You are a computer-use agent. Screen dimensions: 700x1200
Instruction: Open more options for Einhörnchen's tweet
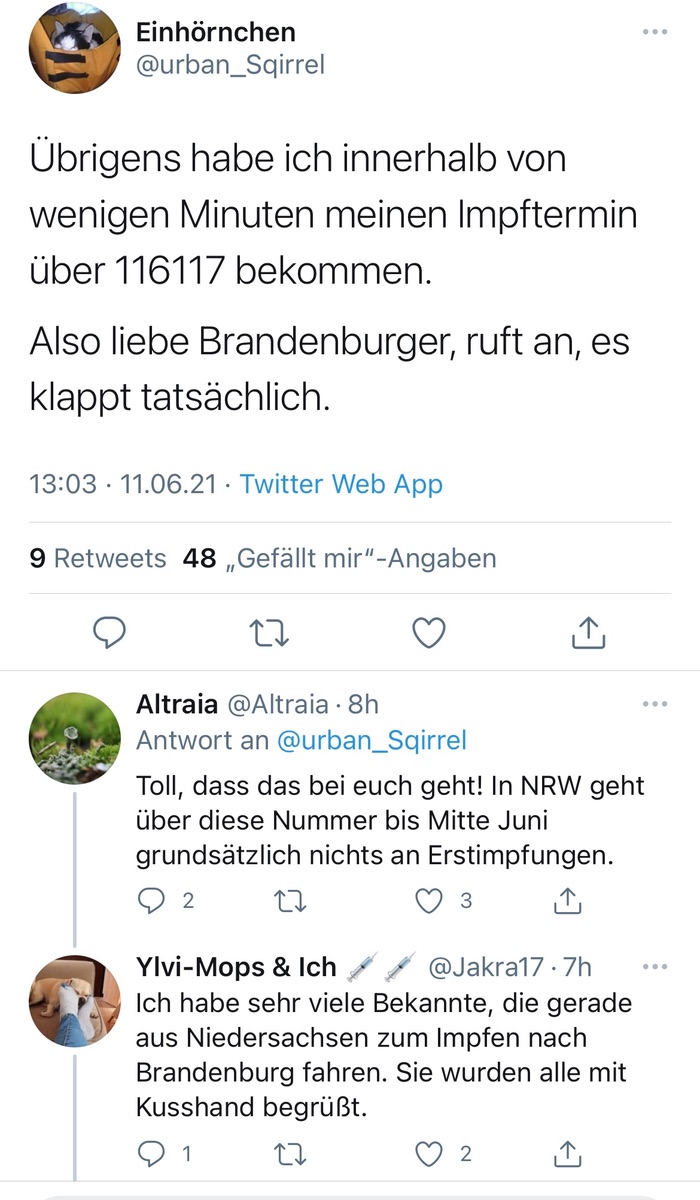click(654, 32)
